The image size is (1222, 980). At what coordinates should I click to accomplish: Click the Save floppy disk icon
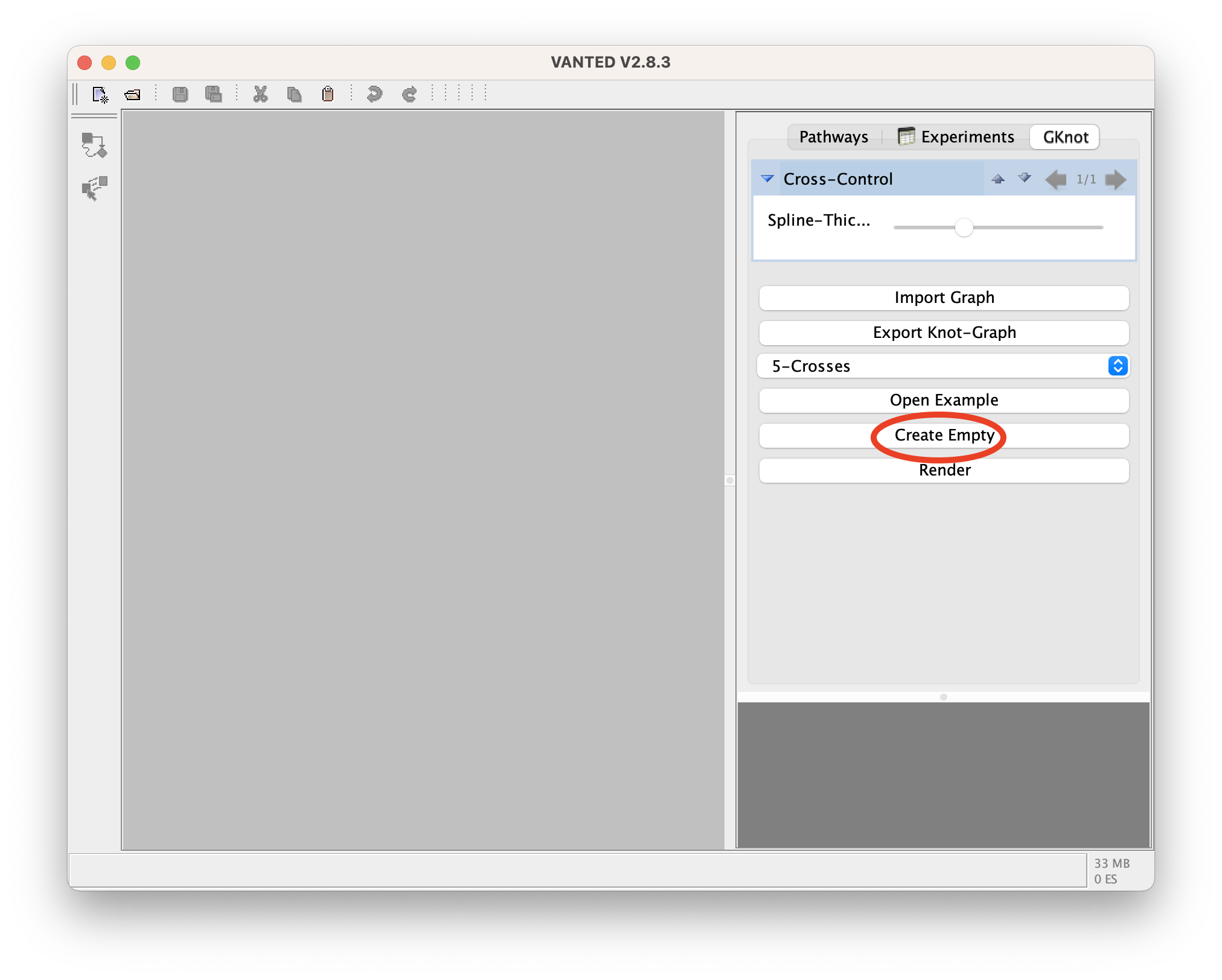pyautogui.click(x=180, y=94)
